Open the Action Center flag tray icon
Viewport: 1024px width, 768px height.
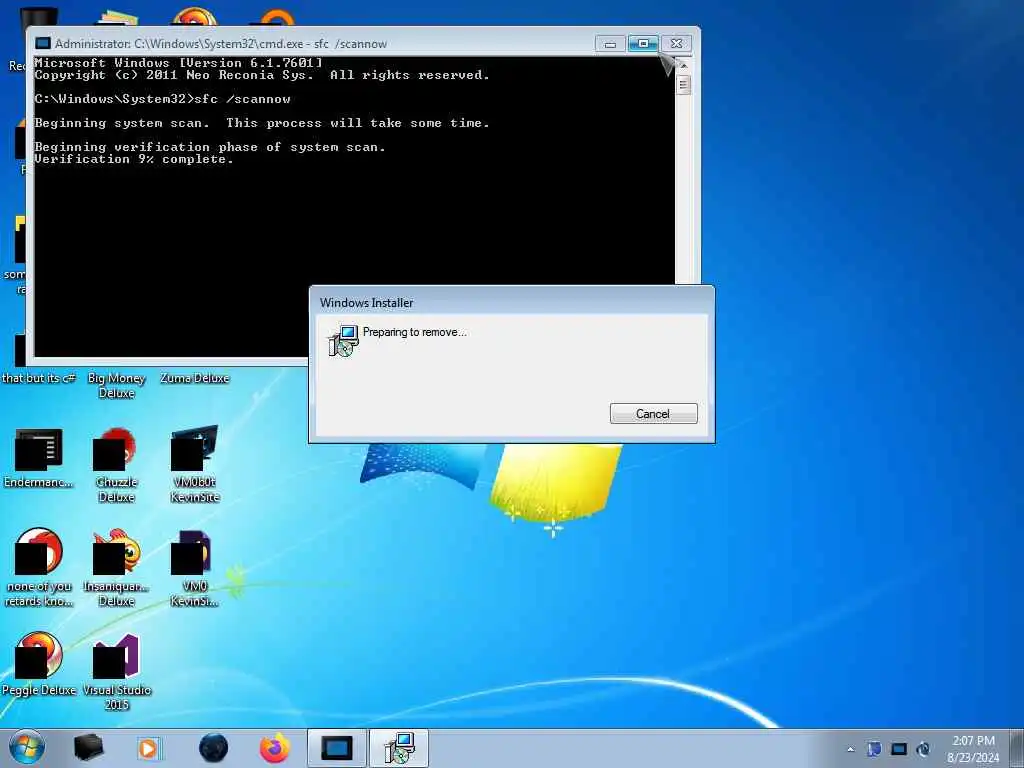click(x=874, y=749)
